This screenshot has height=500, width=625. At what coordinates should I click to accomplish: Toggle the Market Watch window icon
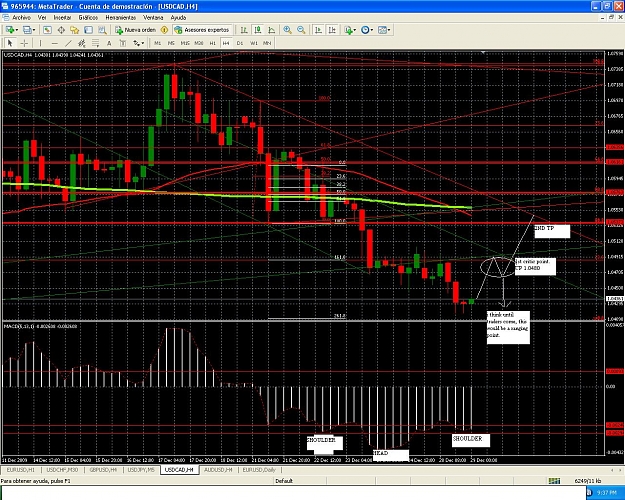pos(47,30)
